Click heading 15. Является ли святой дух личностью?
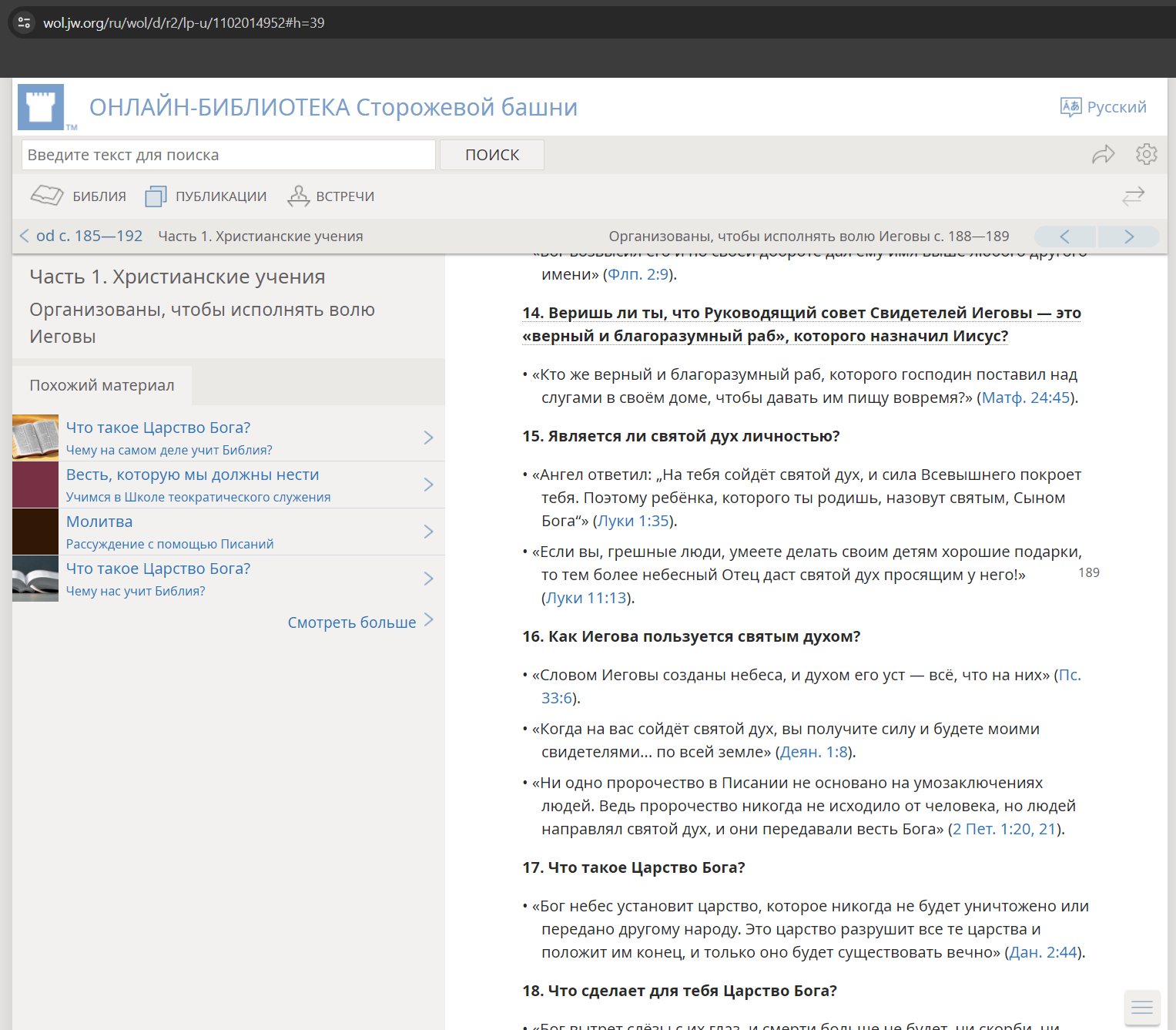This screenshot has height=1030, width=1176. click(x=681, y=436)
